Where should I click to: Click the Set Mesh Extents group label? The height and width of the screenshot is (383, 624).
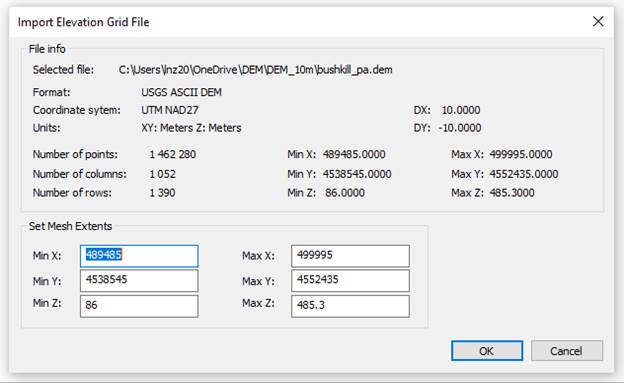(x=70, y=226)
